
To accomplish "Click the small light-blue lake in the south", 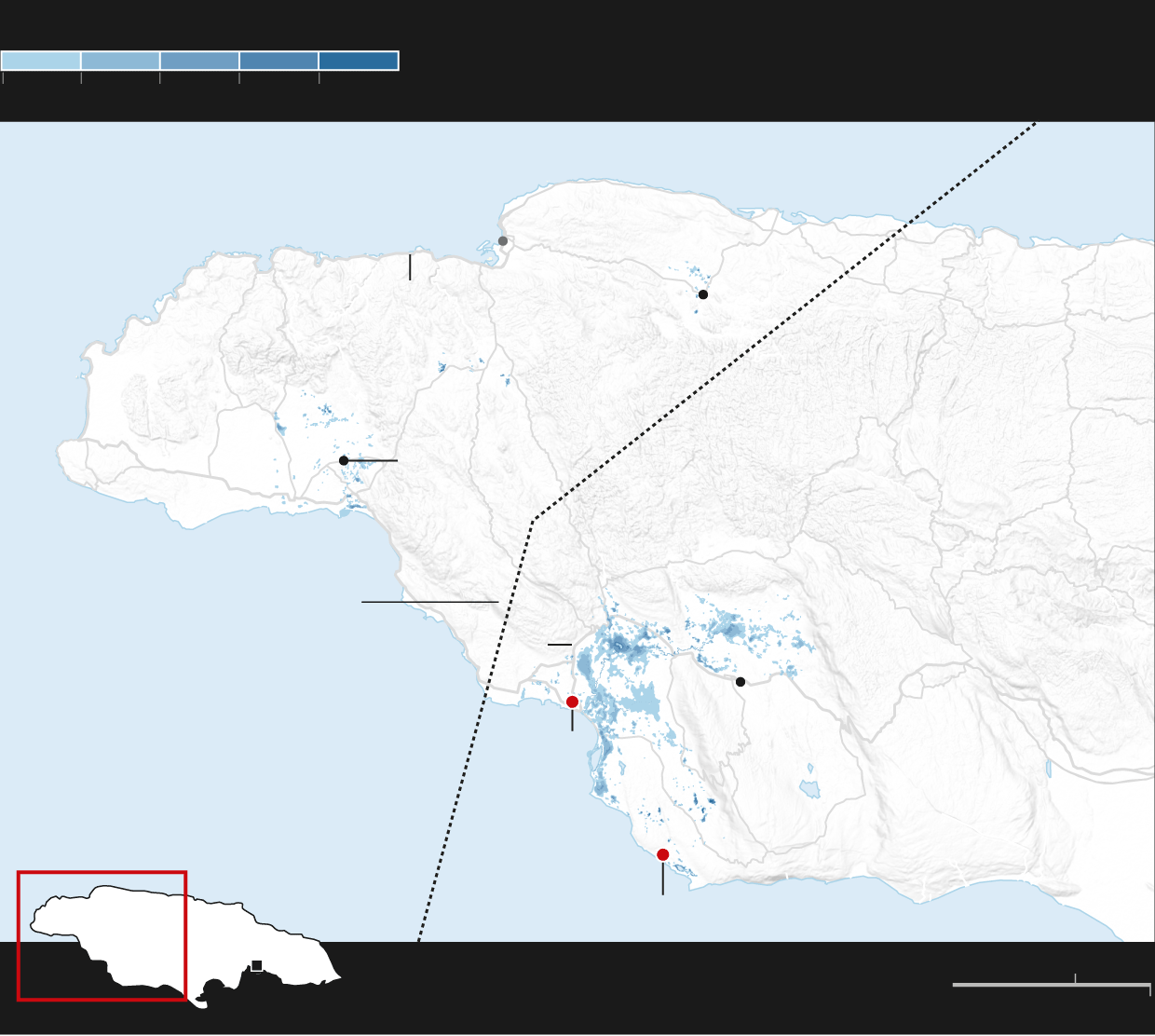I will click(809, 788).
